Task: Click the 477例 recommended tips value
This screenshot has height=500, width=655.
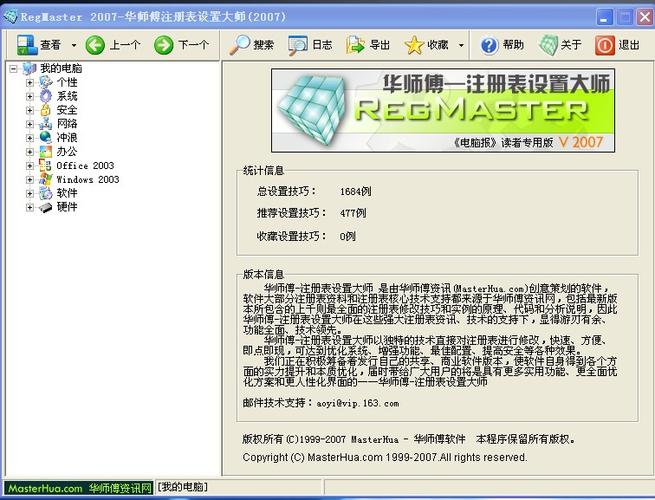Action: tap(353, 213)
